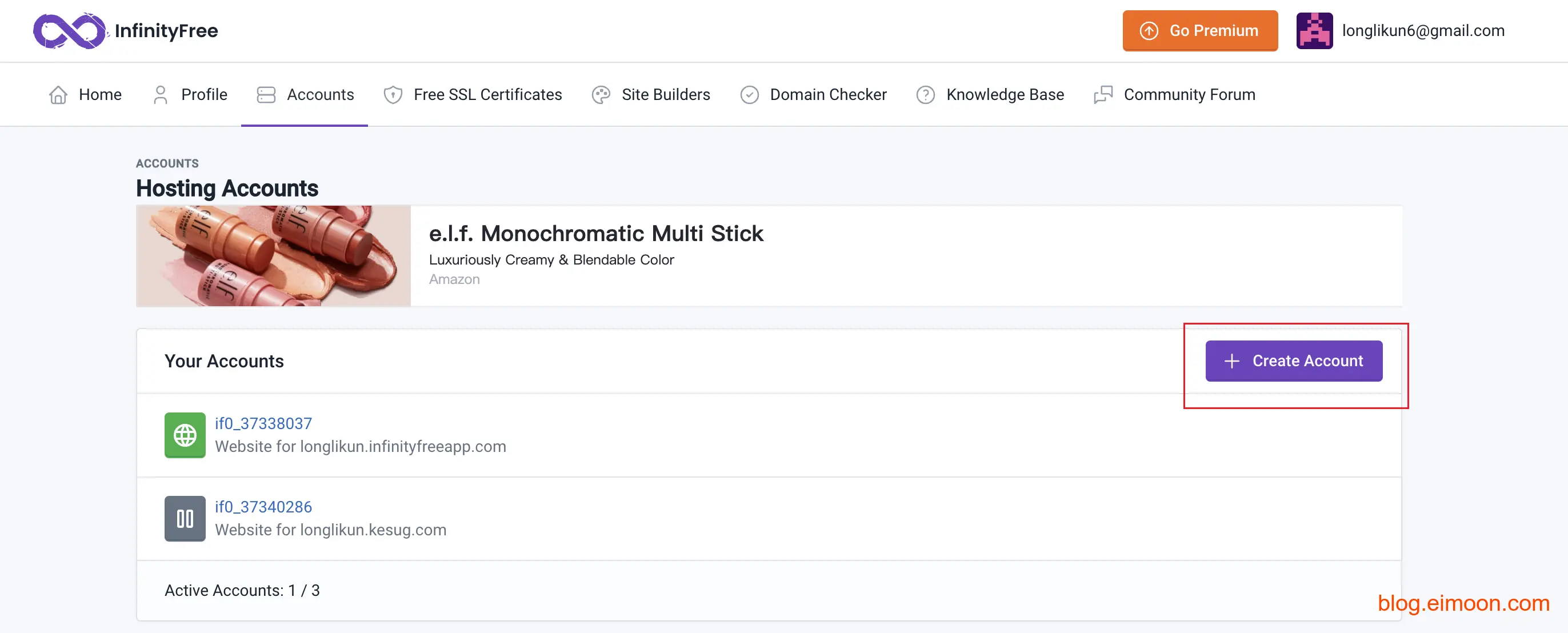1568x633 pixels.
Task: Click the Domain Checker checkmark icon
Action: point(749,95)
